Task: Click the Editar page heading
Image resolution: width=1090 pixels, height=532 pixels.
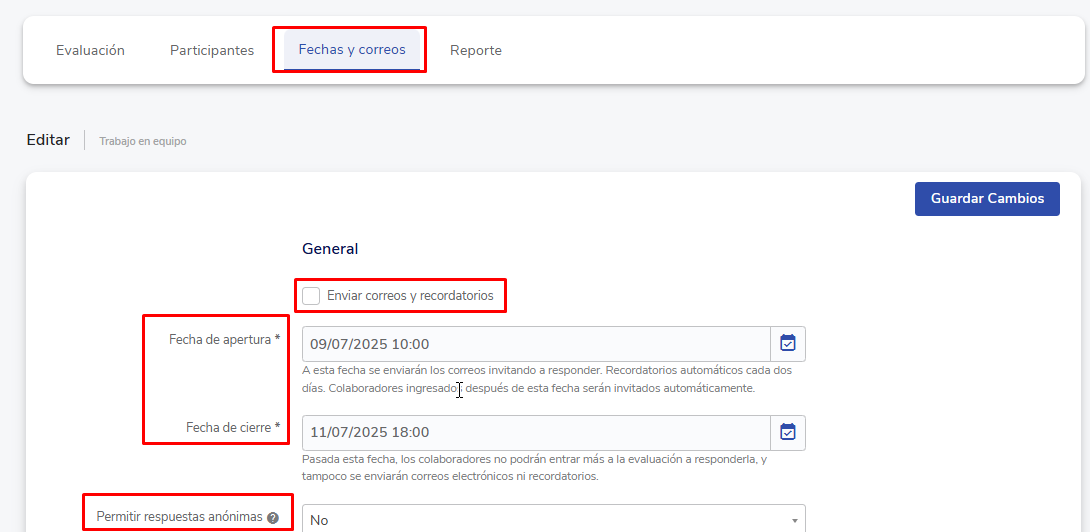Action: tap(48, 140)
